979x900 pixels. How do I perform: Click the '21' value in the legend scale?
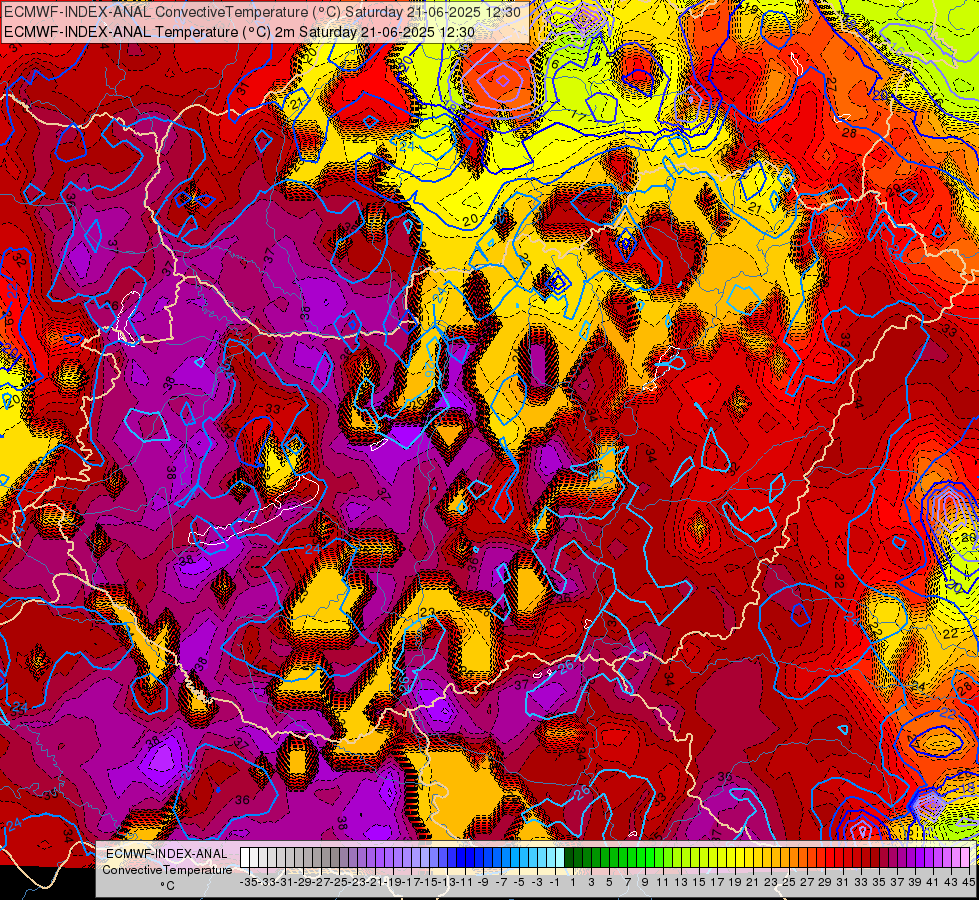tap(752, 883)
